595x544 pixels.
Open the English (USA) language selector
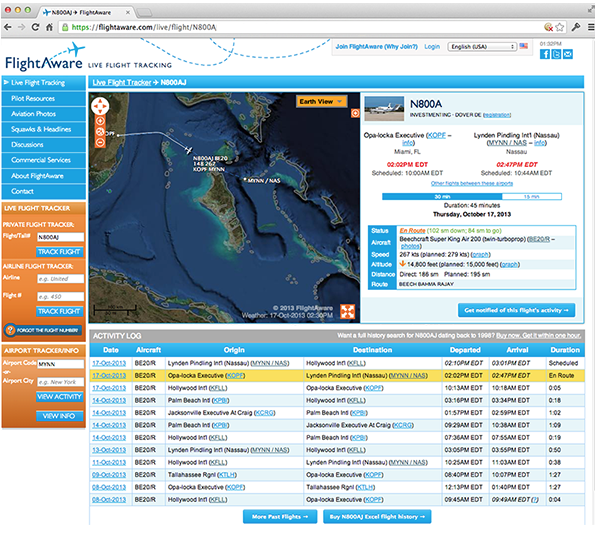tap(482, 46)
